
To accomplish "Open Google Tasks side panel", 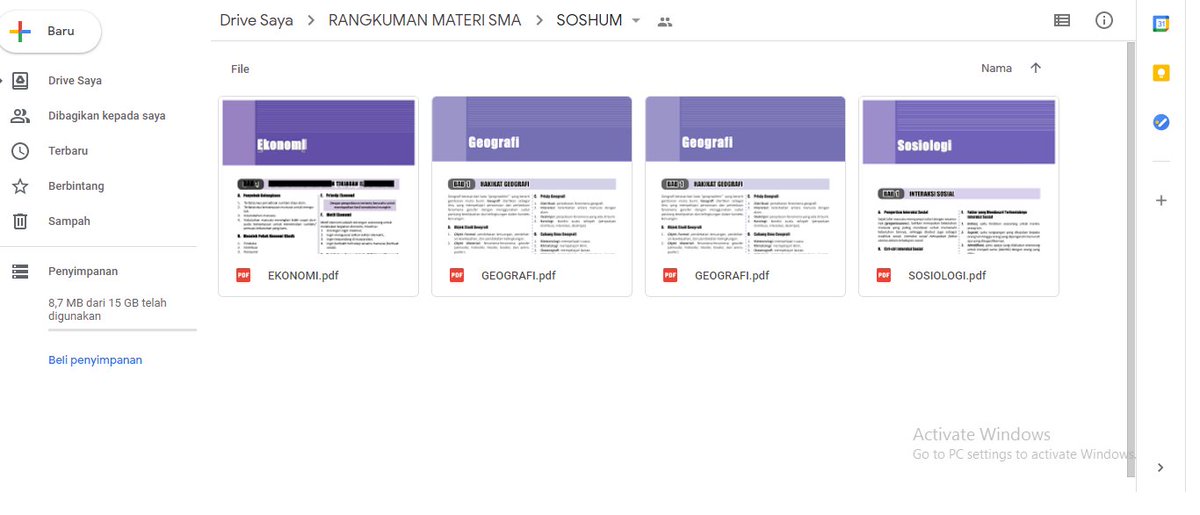I will [1161, 122].
